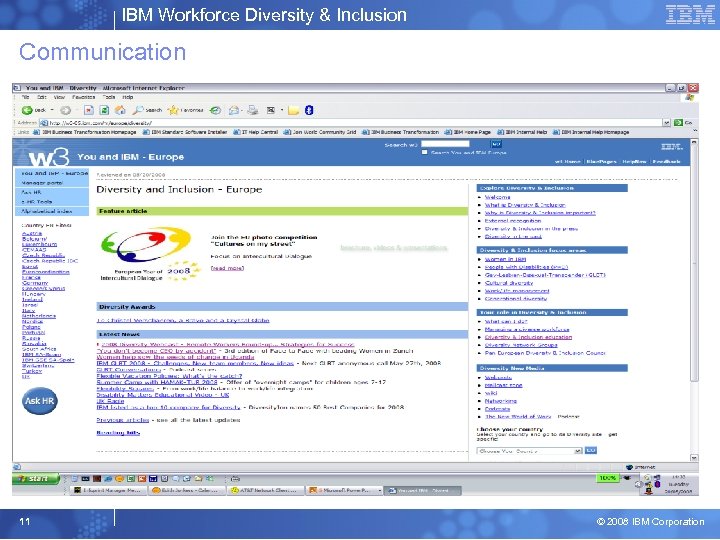Open Choose Your Country combo box
Viewport: 720px width, 540px height.
pyautogui.click(x=529, y=451)
